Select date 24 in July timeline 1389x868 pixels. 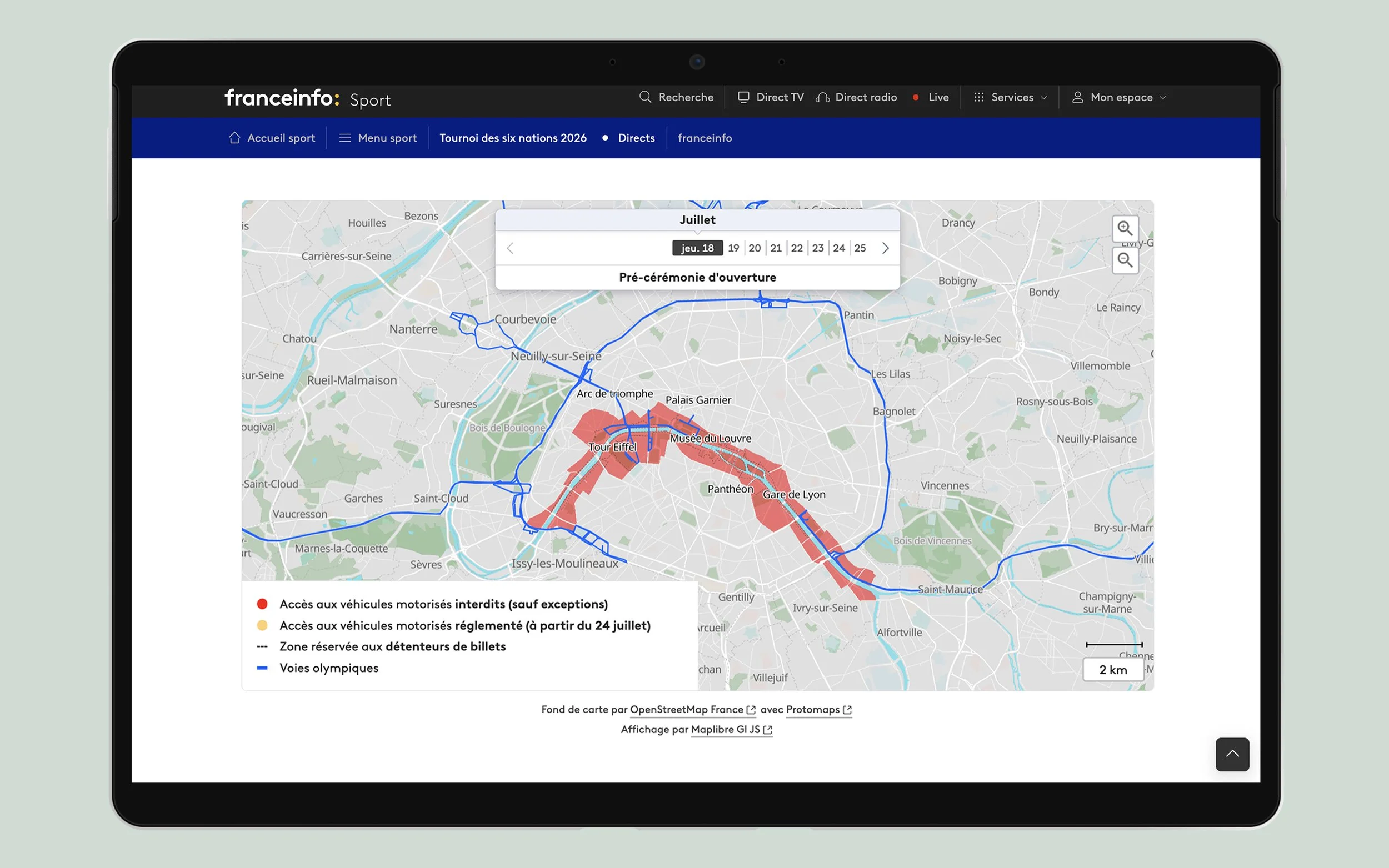pyautogui.click(x=839, y=248)
